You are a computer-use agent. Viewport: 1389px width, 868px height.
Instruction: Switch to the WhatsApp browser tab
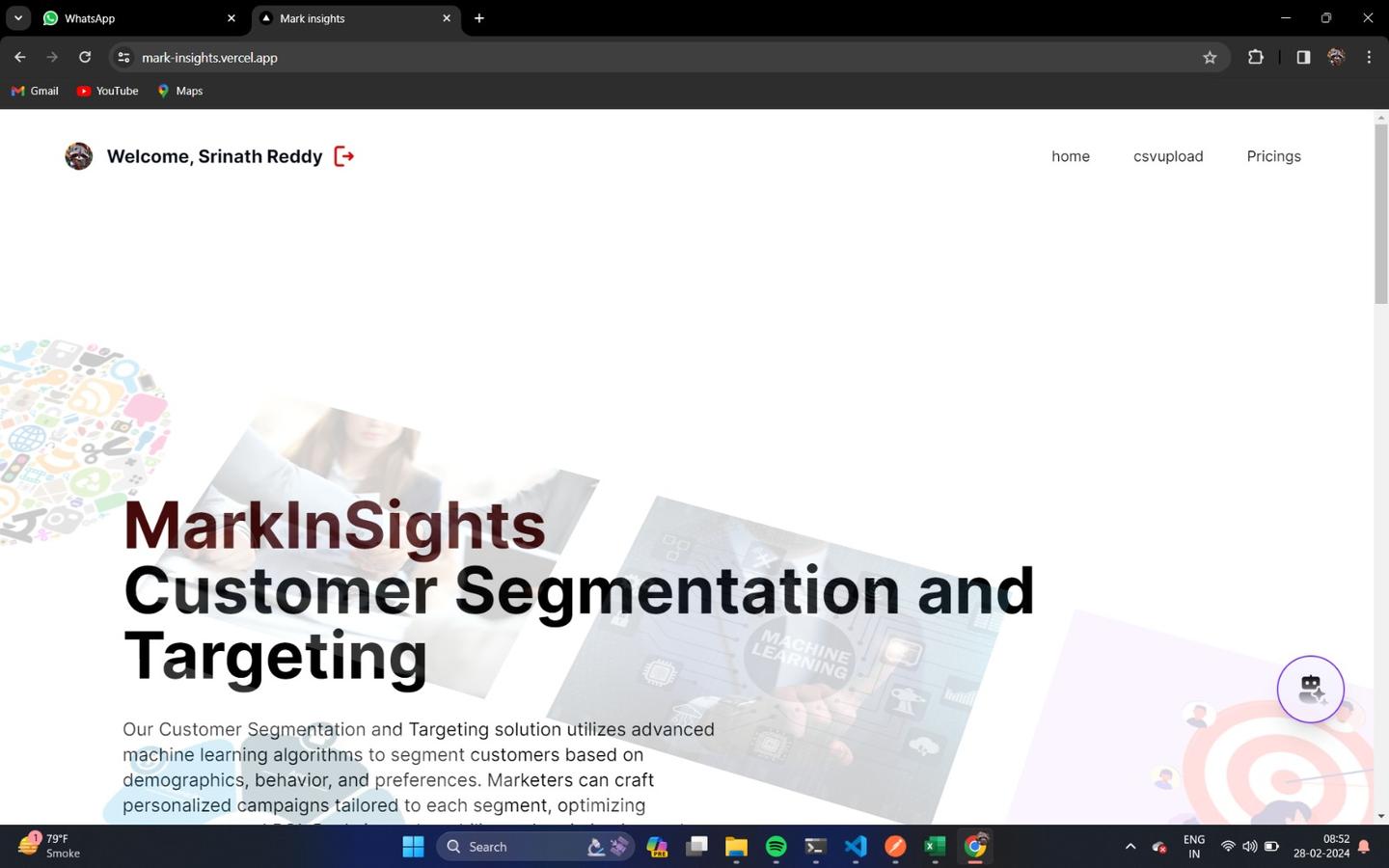pos(140,18)
